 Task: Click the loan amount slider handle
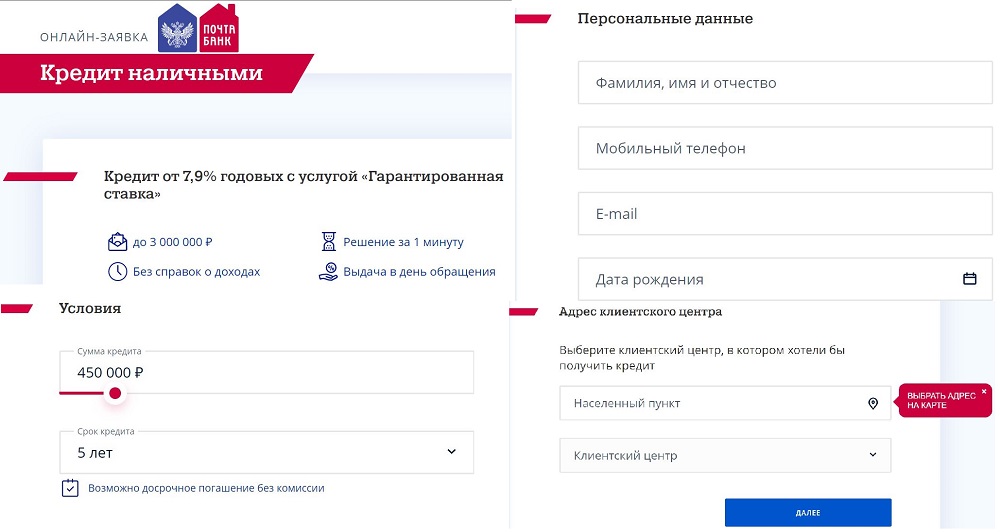pyautogui.click(x=115, y=394)
